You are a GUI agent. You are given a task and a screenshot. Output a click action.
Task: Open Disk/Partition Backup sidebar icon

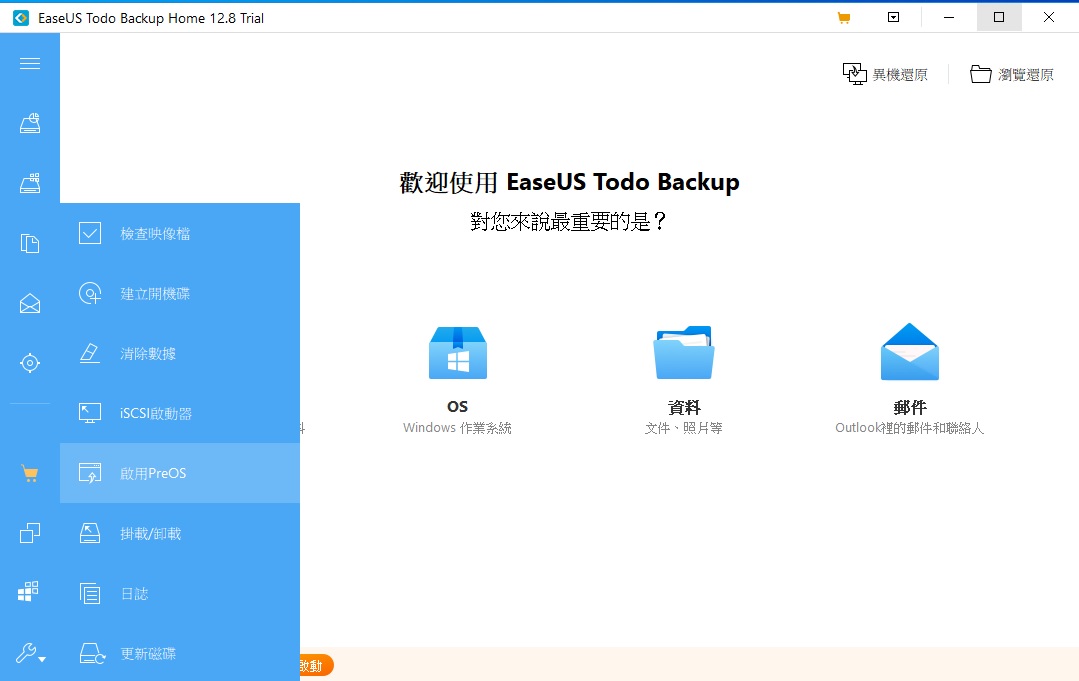point(30,123)
